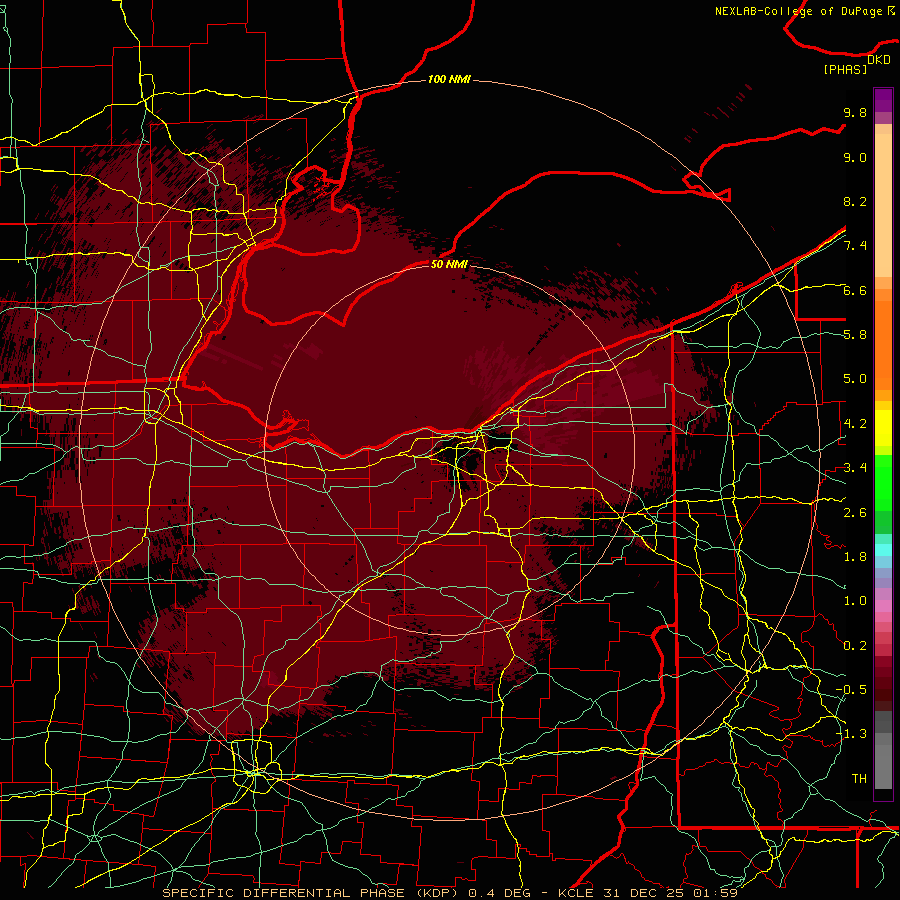Select the 1.0 scale value
Viewport: 900px width, 900px height.
[855, 601]
